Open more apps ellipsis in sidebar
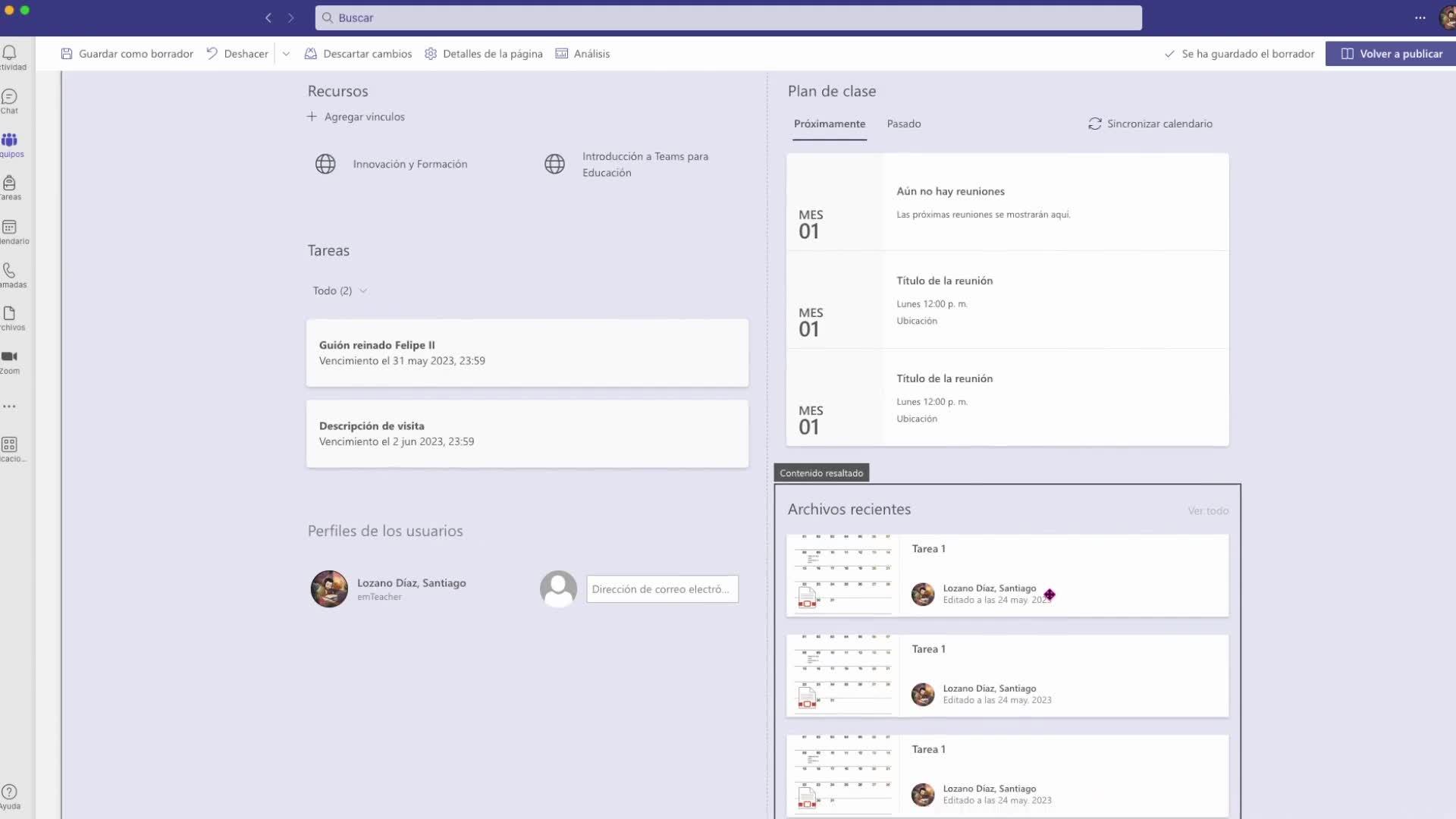The height and width of the screenshot is (819, 1456). tap(9, 406)
